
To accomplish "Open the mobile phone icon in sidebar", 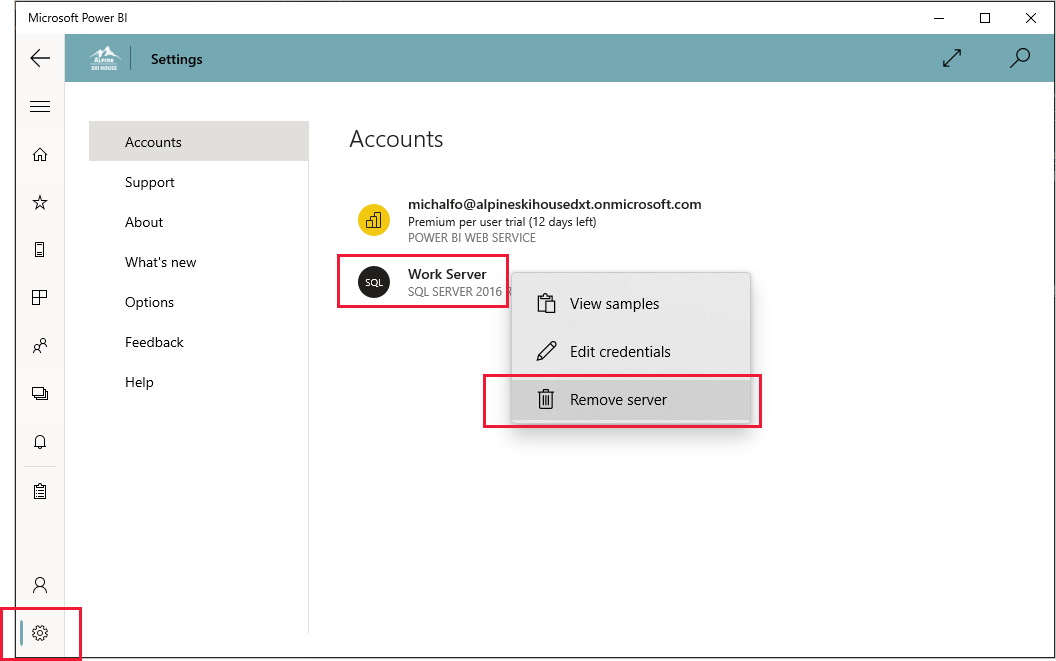I will [x=40, y=249].
